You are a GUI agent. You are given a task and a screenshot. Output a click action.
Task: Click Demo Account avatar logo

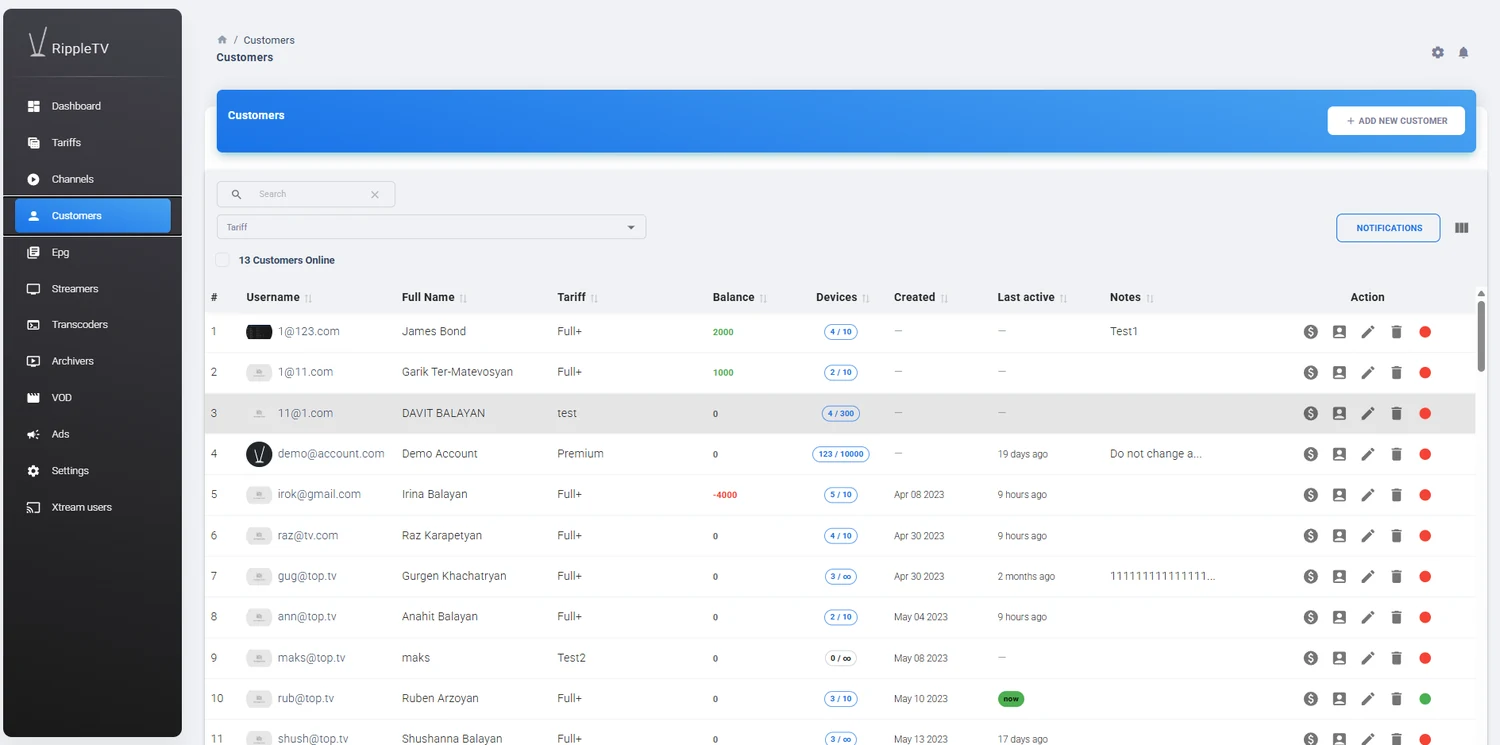[259, 454]
